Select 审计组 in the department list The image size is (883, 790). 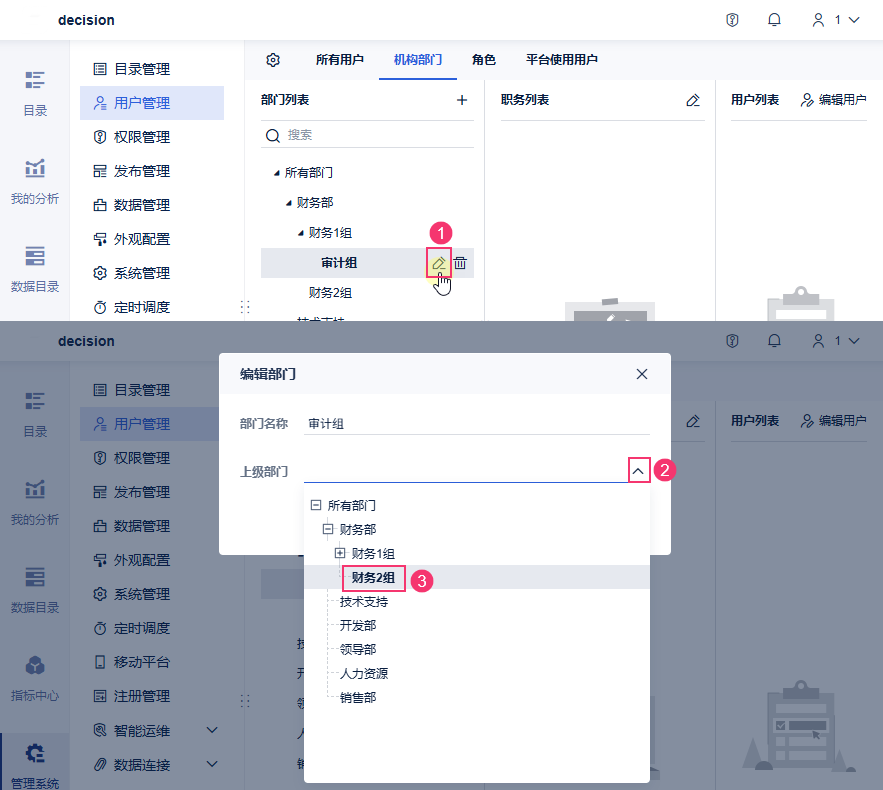339,263
